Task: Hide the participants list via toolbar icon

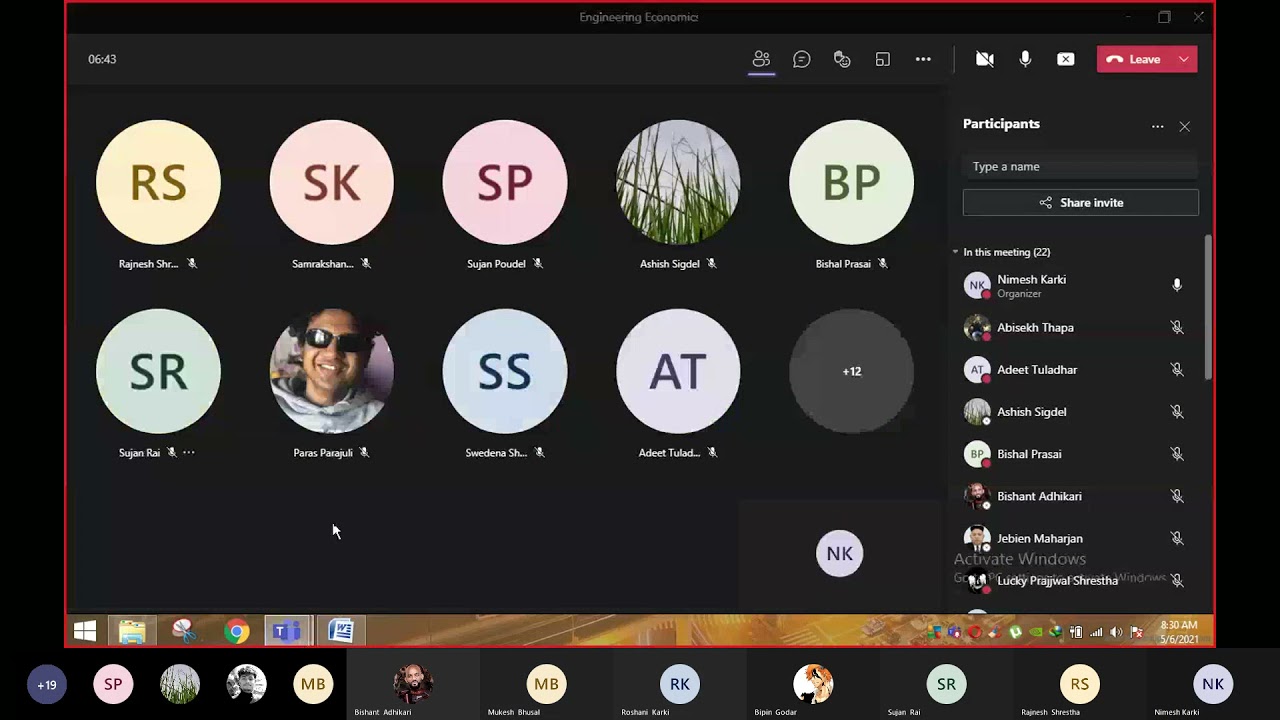Action: [x=761, y=60]
